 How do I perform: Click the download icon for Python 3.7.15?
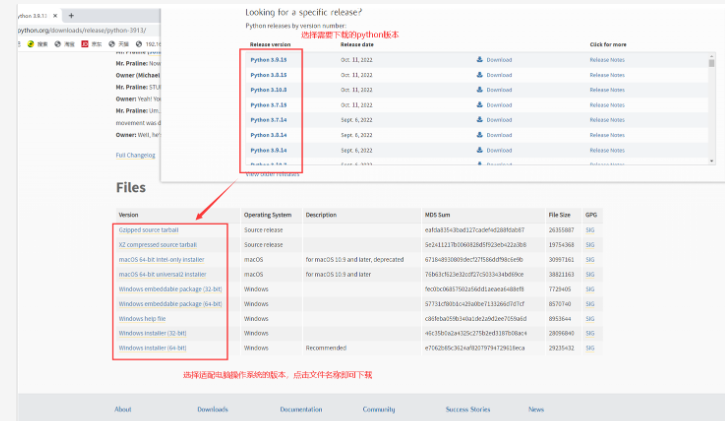click(x=479, y=104)
